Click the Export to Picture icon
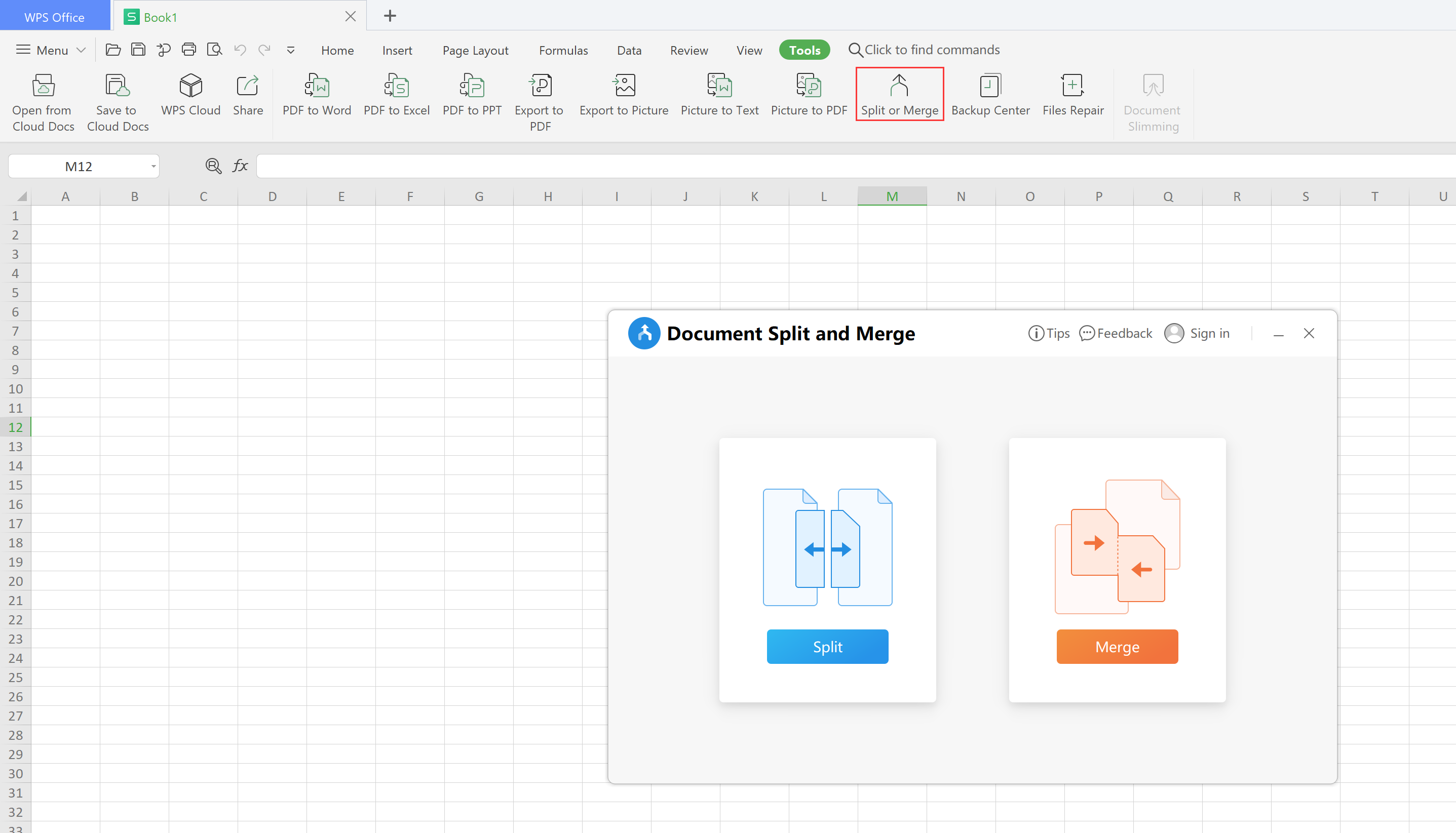Image resolution: width=1456 pixels, height=833 pixels. tap(624, 86)
